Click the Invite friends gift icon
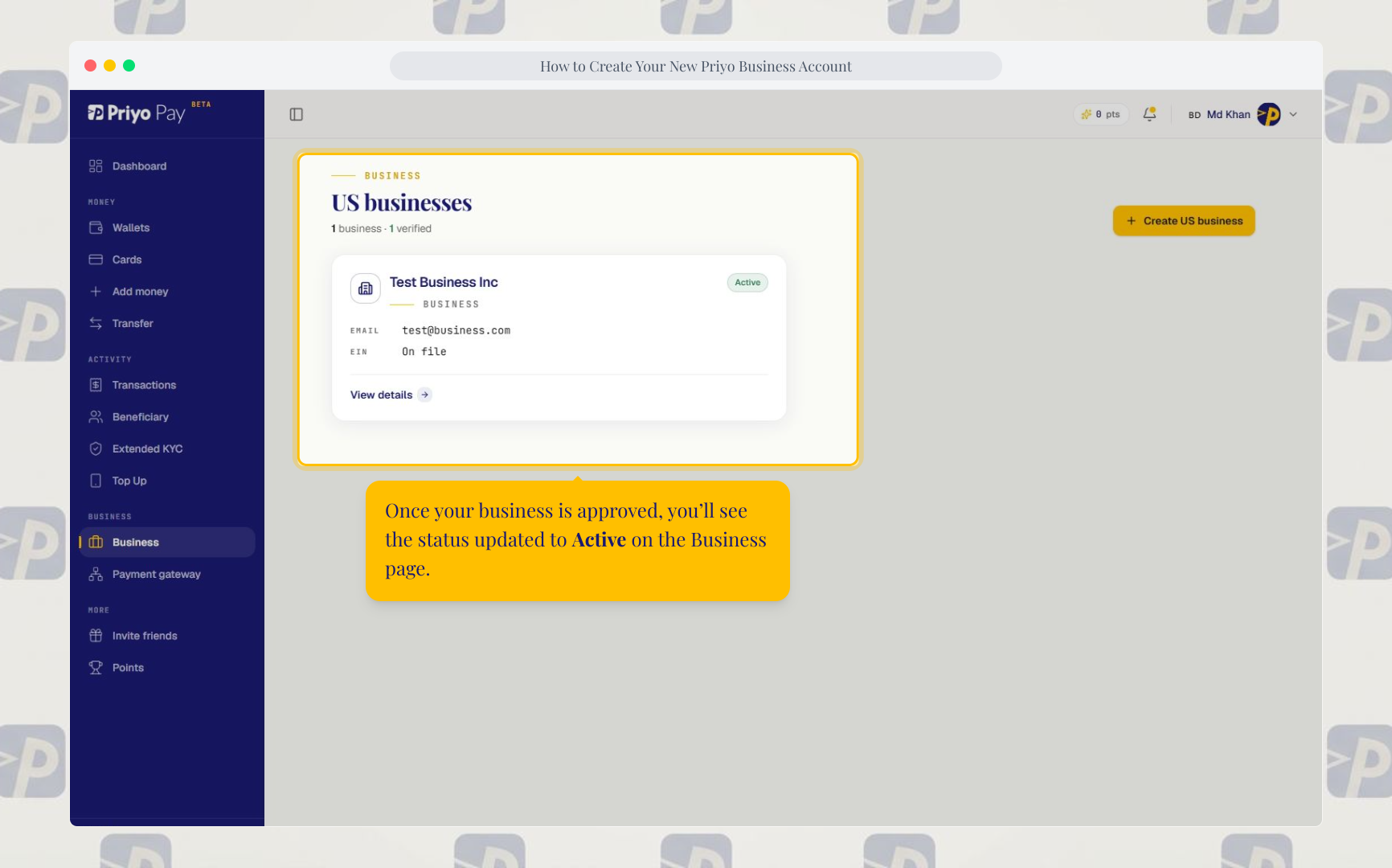This screenshot has width=1392, height=868. [x=96, y=636]
